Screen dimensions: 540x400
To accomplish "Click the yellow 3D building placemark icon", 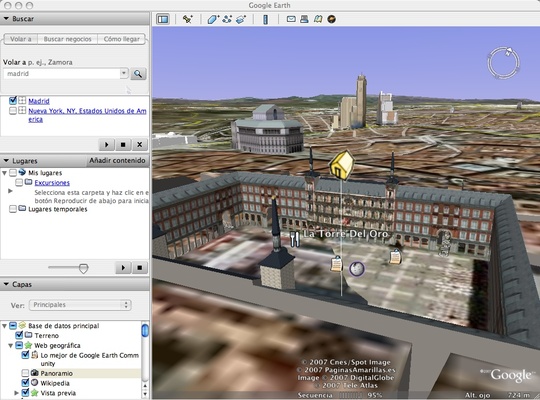I will click(x=342, y=165).
